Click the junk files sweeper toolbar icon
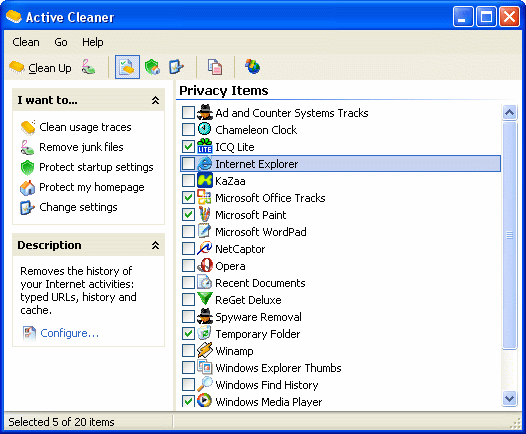 click(x=89, y=67)
